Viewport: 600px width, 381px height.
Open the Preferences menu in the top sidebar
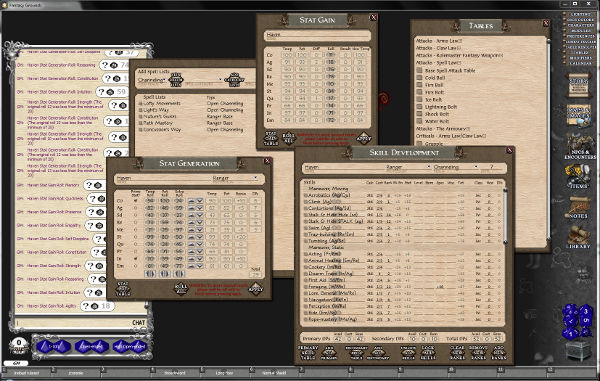coord(580,36)
